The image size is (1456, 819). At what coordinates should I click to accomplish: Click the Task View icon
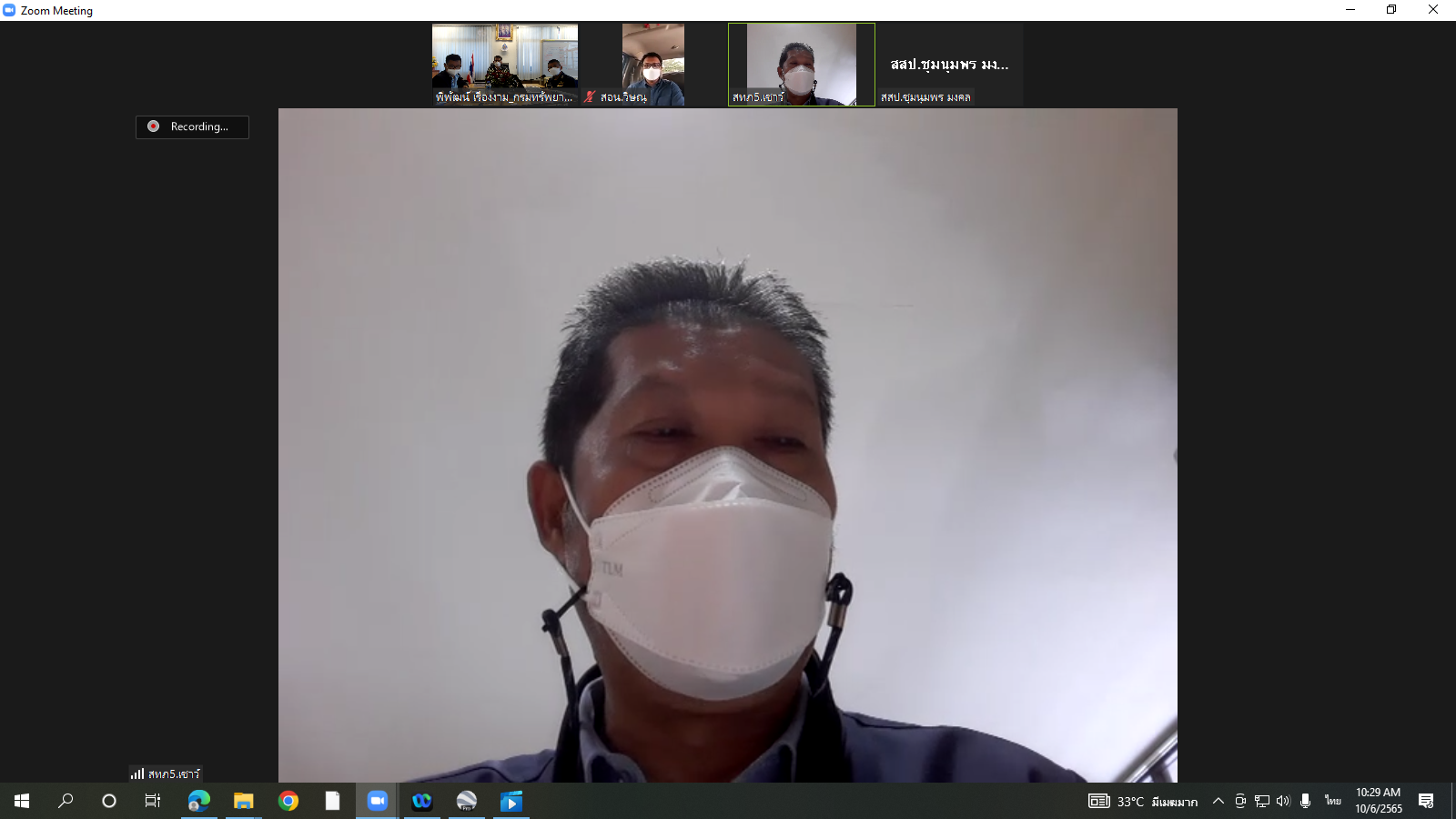pos(153,801)
